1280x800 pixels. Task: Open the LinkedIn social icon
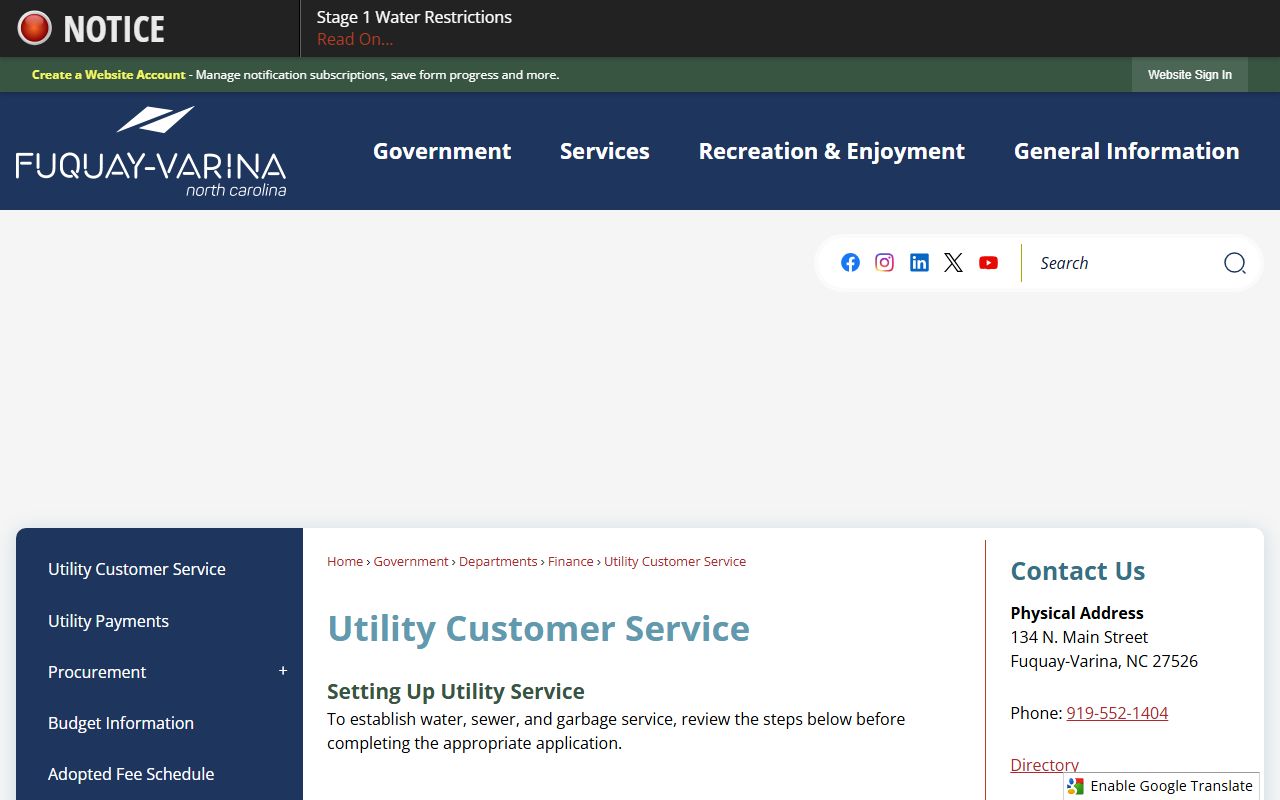click(x=919, y=262)
